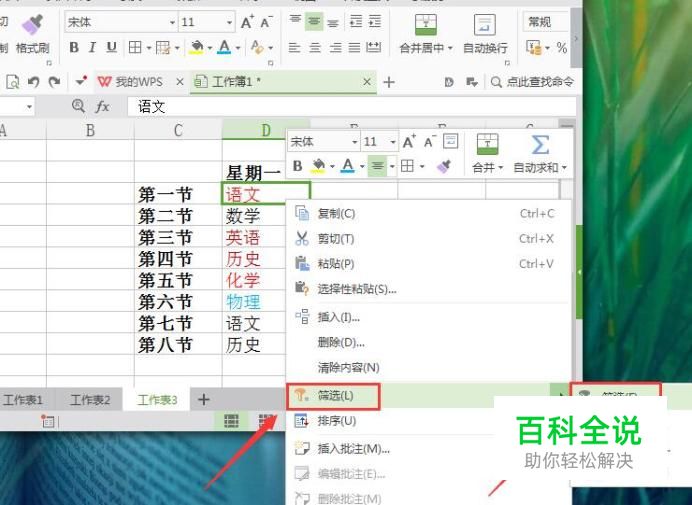Click decrease indent icon in ribbon
The height and width of the screenshot is (505, 692).
[356, 21]
